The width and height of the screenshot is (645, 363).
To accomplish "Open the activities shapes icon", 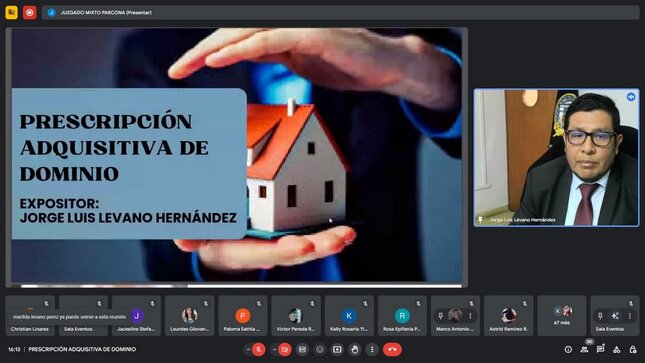I will point(617,349).
